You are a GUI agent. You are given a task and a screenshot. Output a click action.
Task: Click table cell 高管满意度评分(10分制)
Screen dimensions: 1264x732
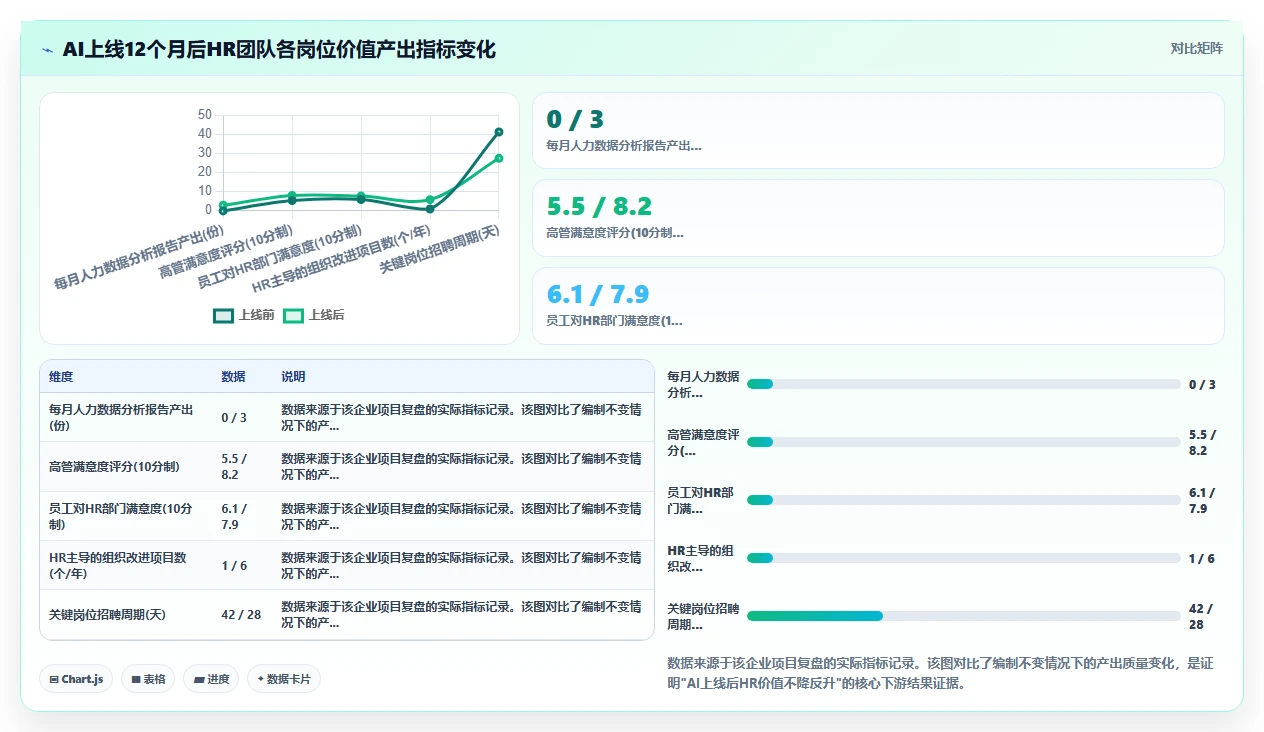click(x=126, y=466)
